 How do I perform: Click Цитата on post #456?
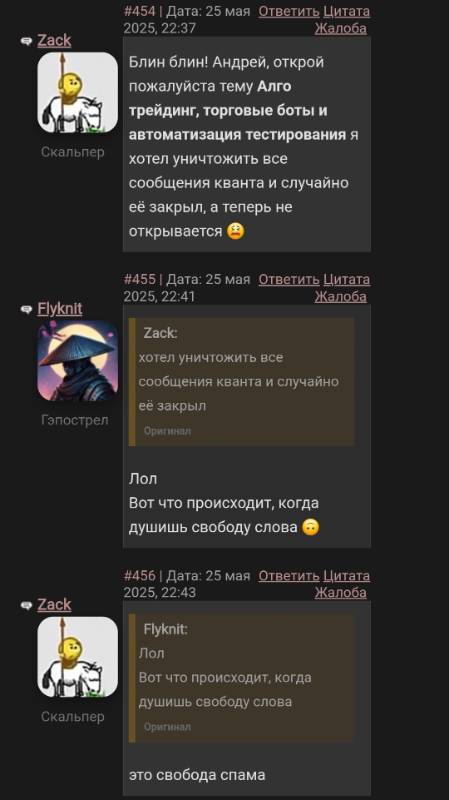point(347,576)
